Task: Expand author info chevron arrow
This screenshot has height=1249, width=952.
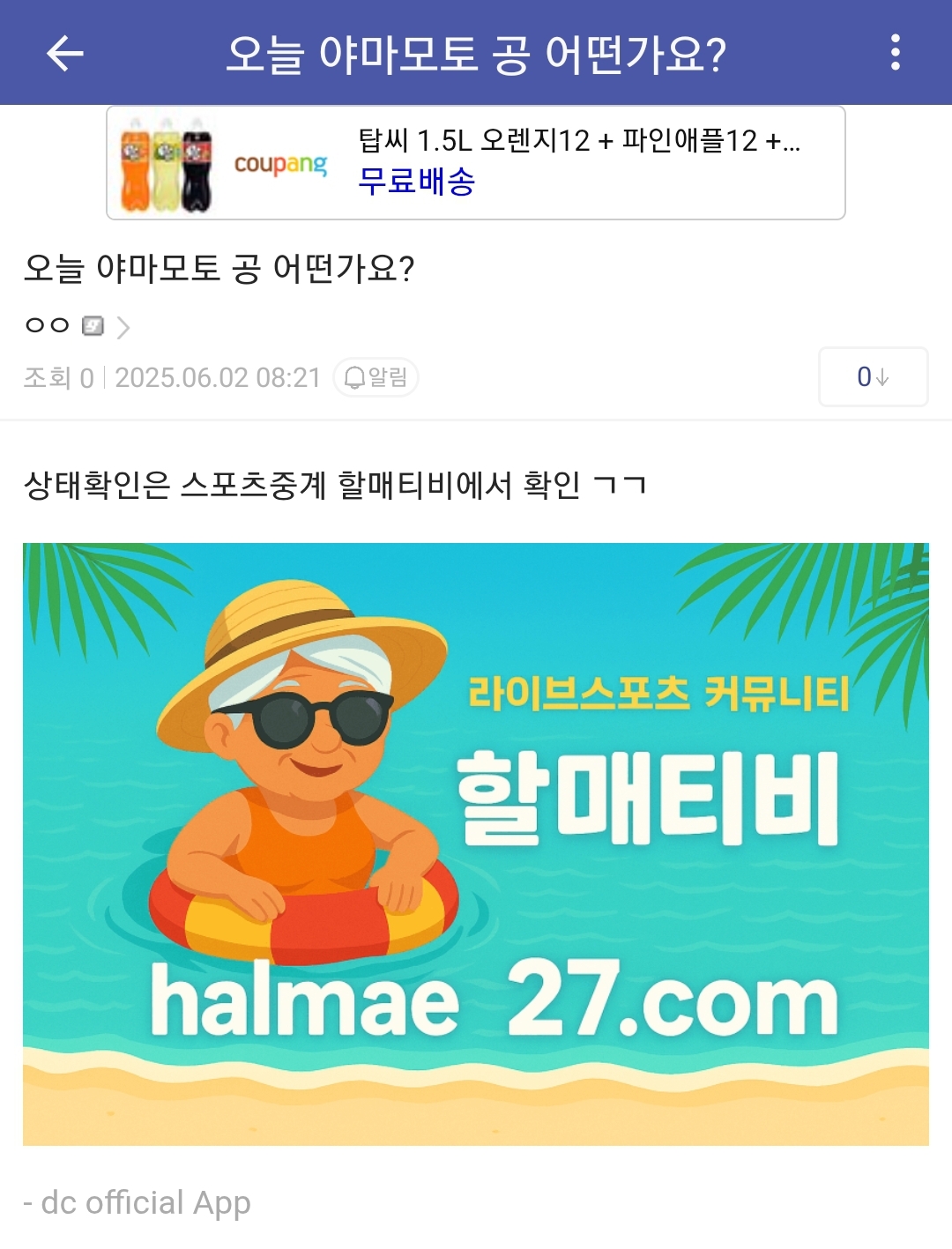Action: point(123,327)
